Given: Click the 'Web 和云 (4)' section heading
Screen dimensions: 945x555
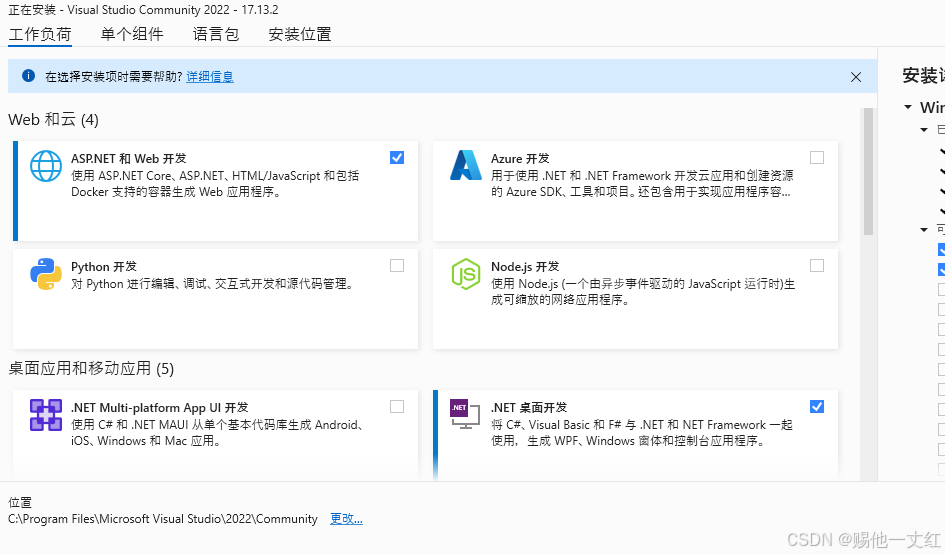Looking at the screenshot, I should pos(53,119).
